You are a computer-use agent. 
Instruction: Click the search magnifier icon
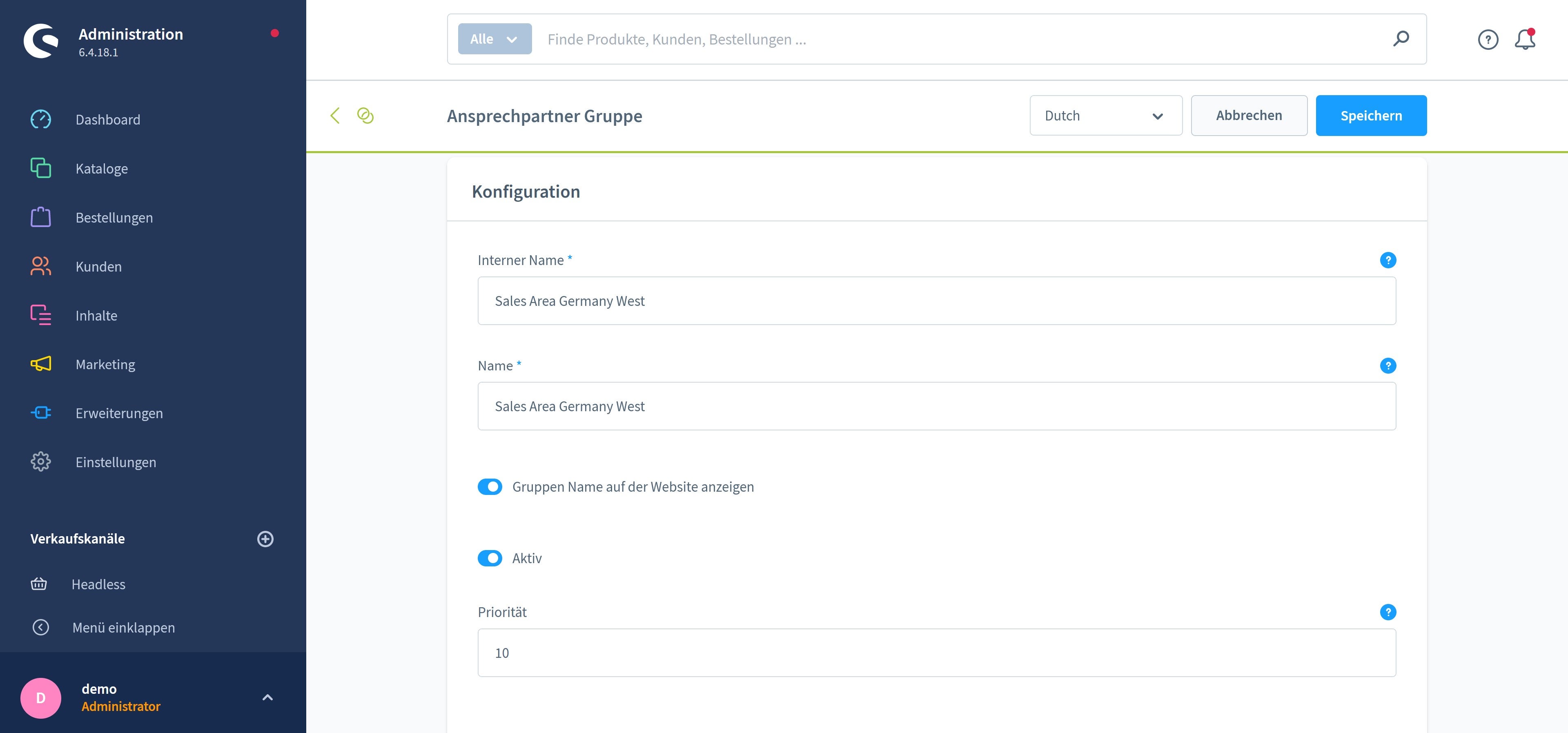[x=1401, y=39]
